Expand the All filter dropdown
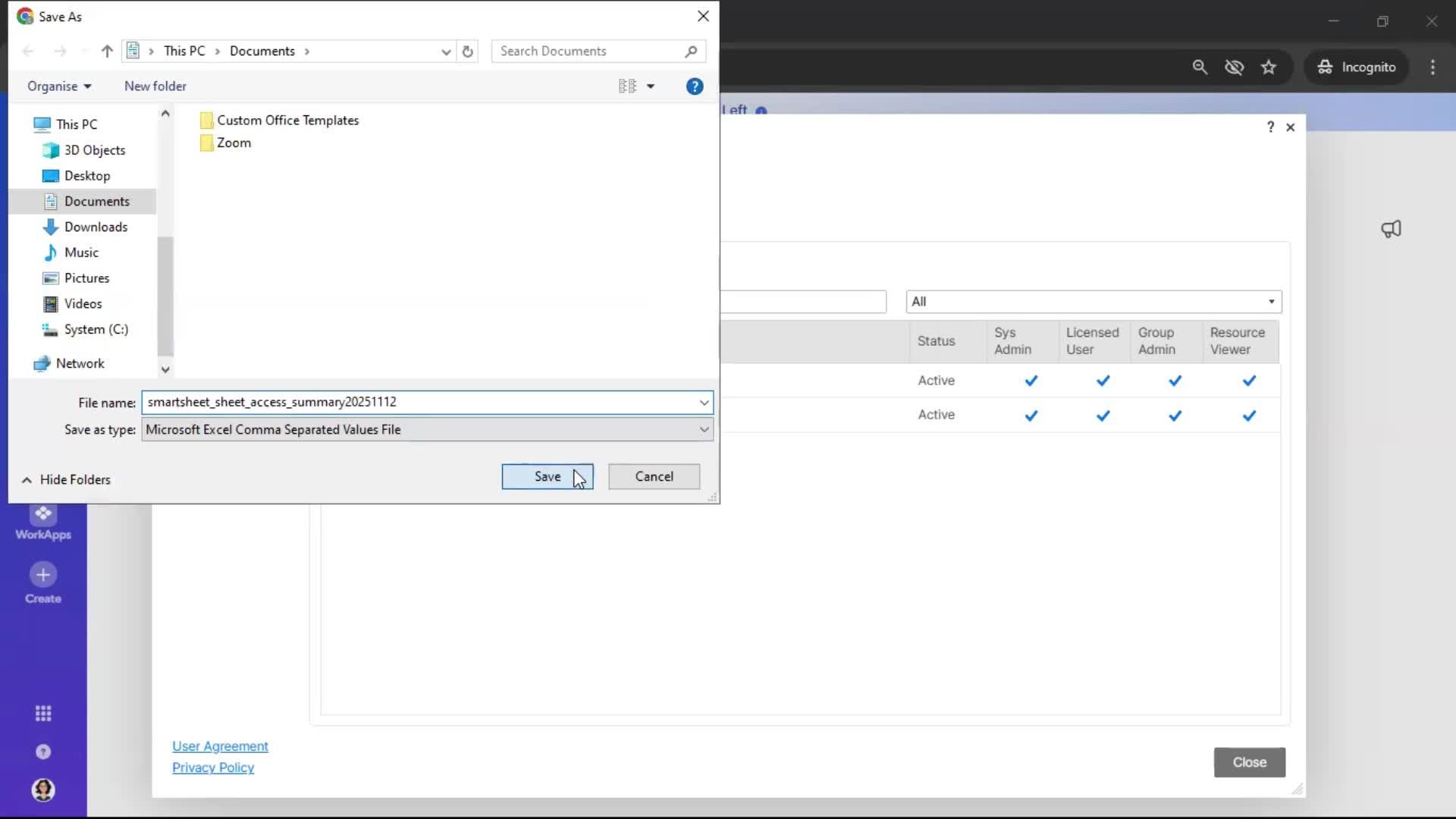The width and height of the screenshot is (1456, 819). [x=1272, y=301]
